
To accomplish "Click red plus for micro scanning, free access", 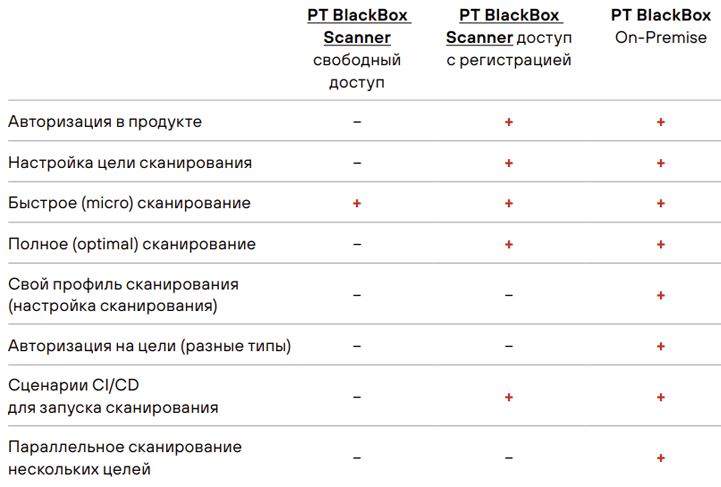I will tap(357, 203).
